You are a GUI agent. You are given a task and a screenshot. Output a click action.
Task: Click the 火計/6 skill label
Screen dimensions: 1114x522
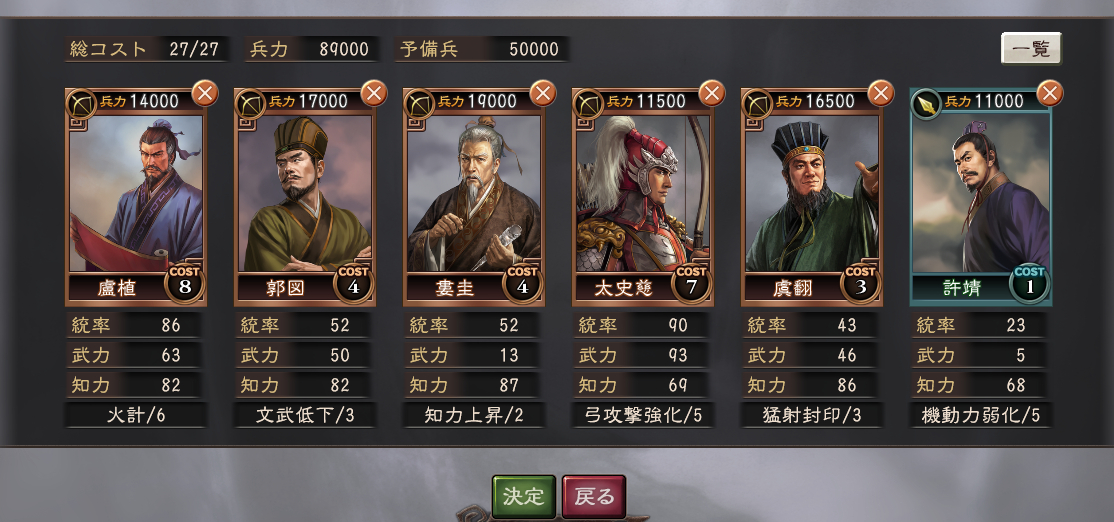coord(136,415)
